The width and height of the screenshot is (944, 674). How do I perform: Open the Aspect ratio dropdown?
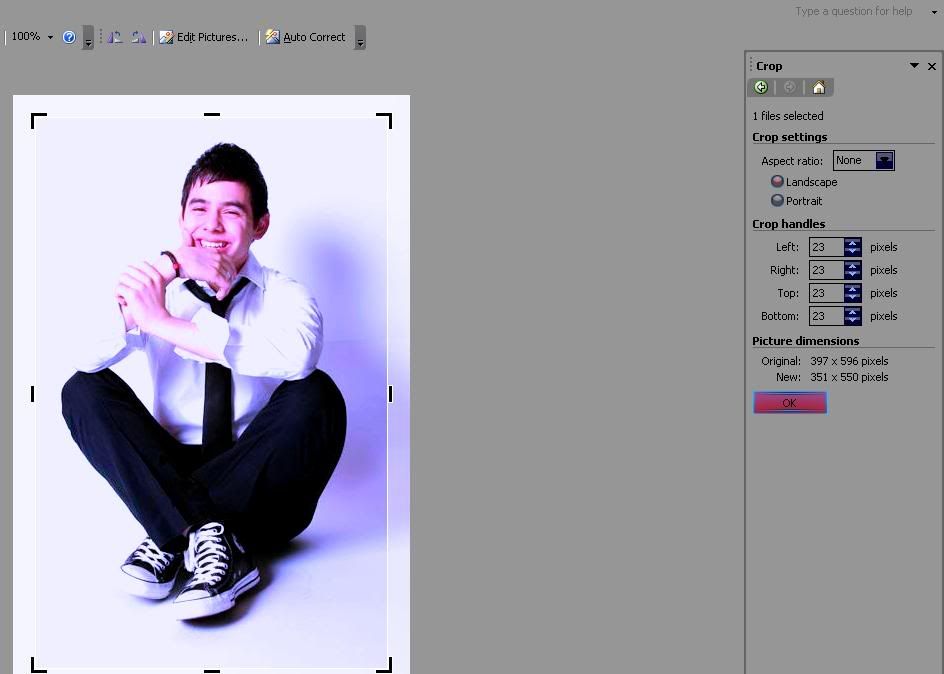[884, 161]
